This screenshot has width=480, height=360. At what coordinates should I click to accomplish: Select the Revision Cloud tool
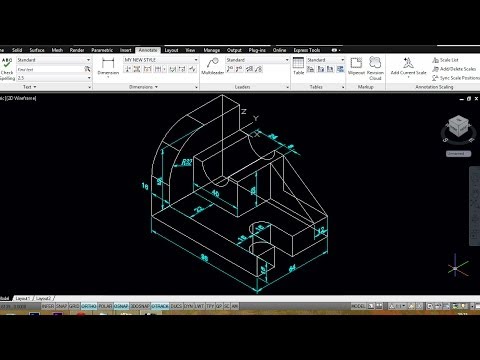tap(375, 68)
